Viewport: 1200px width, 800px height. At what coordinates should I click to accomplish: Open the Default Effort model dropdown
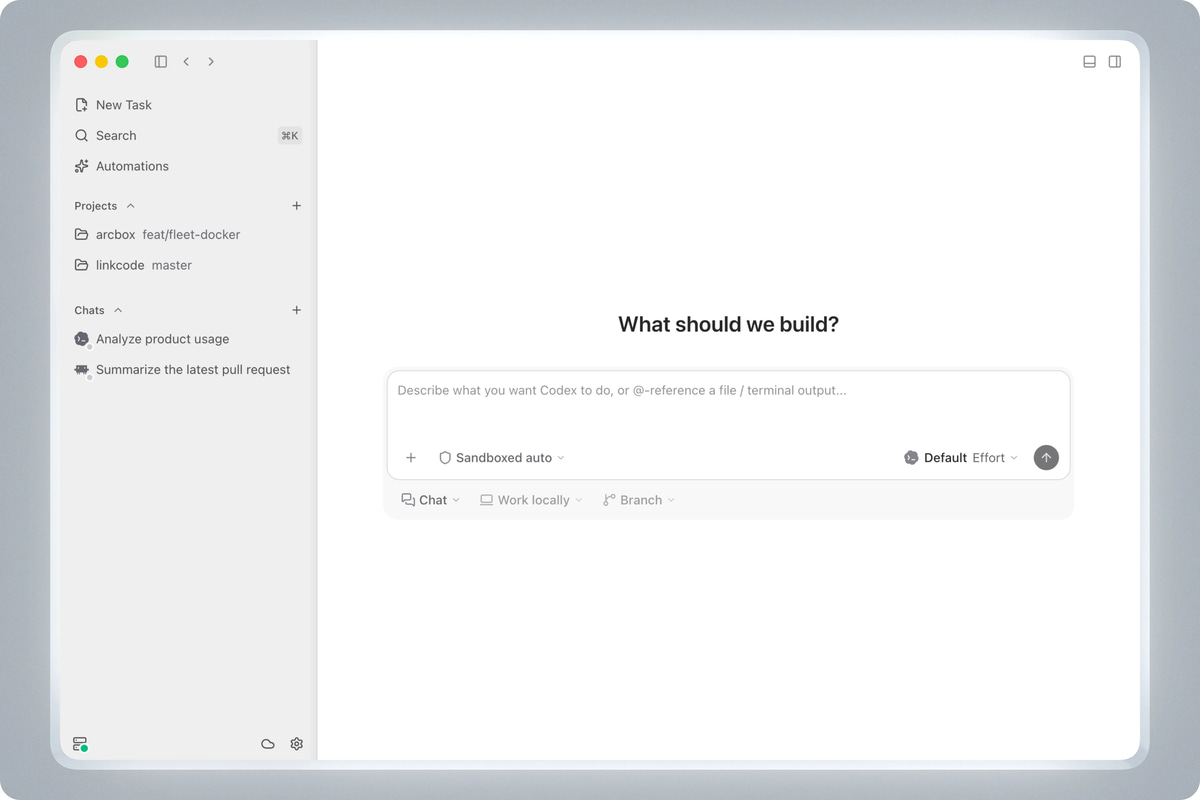pyautogui.click(x=961, y=458)
